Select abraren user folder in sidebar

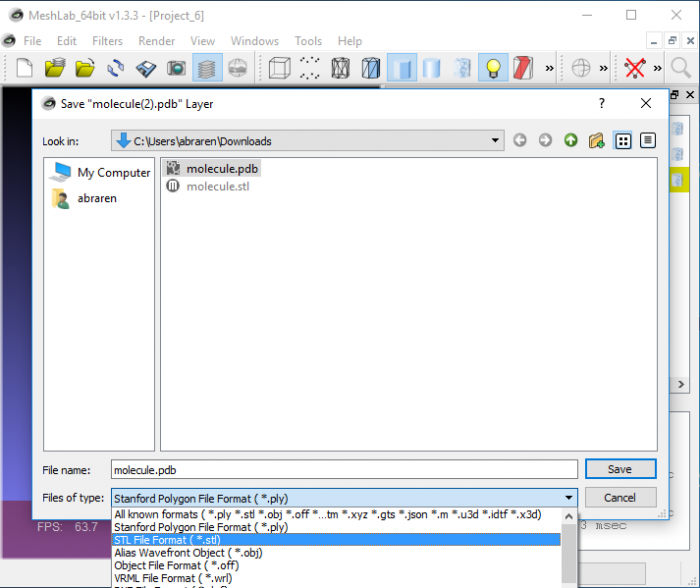pyautogui.click(x=84, y=198)
